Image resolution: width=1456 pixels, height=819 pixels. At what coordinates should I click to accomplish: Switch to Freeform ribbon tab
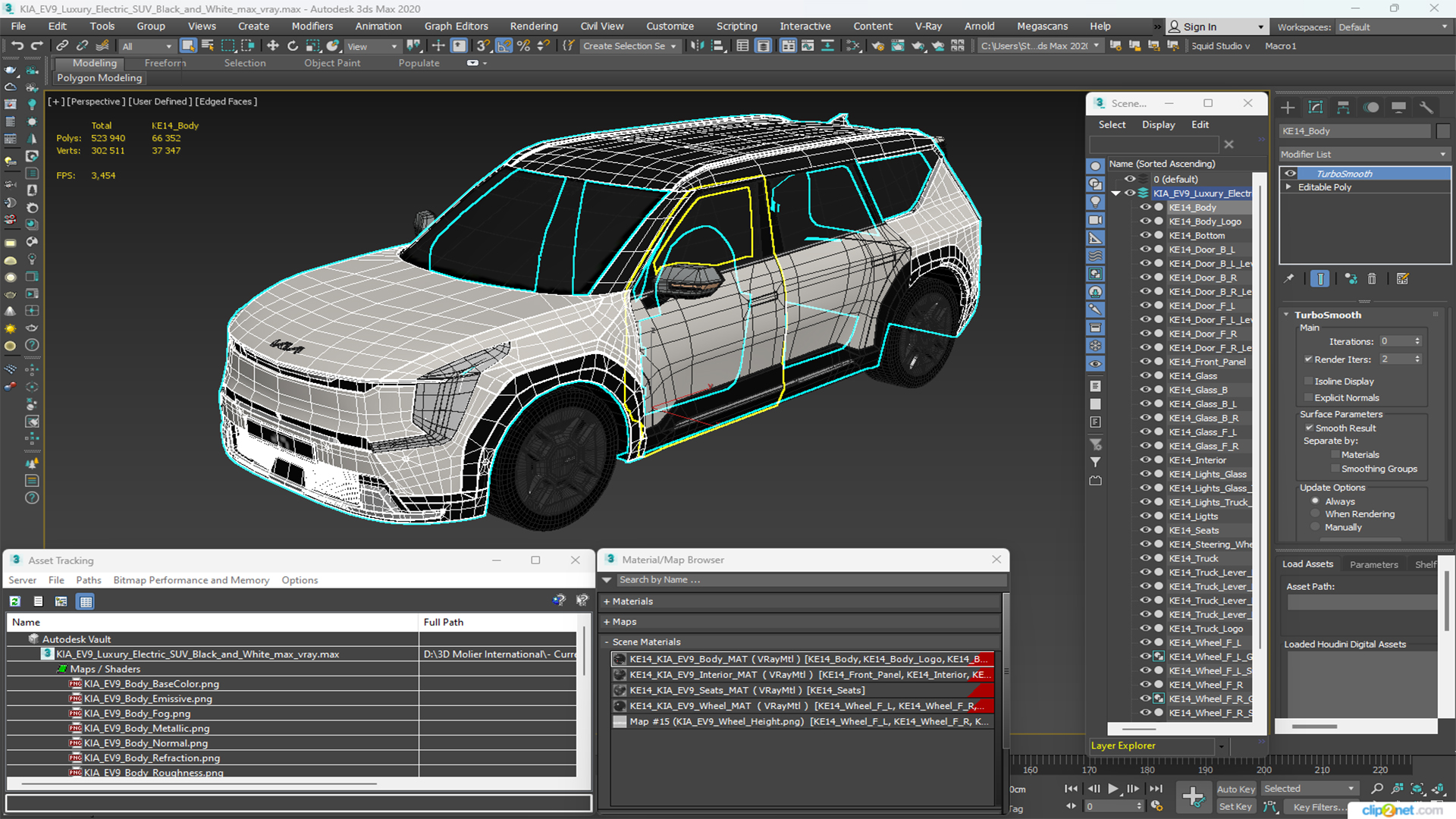click(165, 64)
